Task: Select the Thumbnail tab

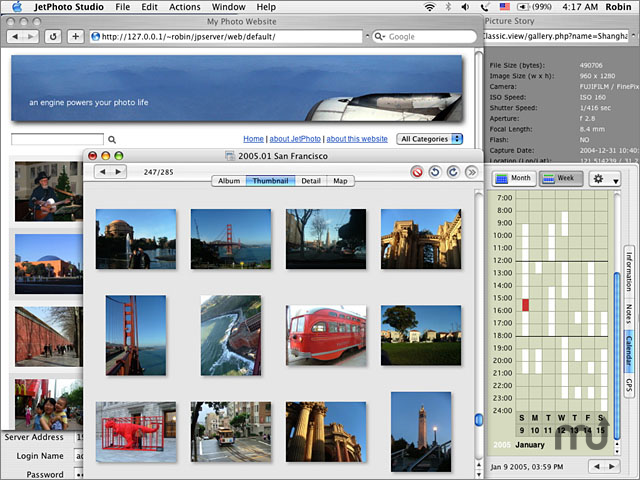Action: 270,181
